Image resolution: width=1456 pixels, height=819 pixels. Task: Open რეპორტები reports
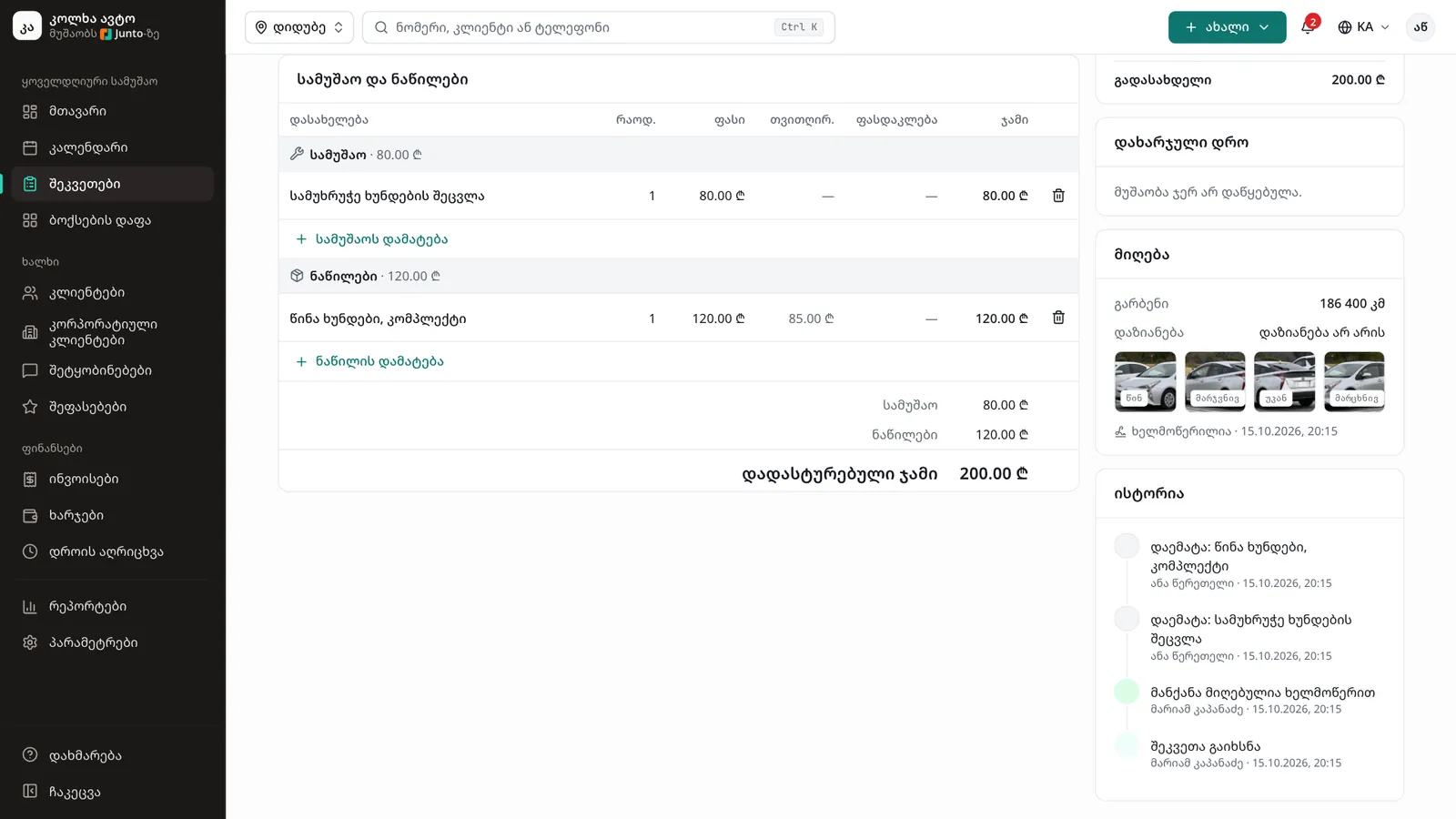point(113,606)
